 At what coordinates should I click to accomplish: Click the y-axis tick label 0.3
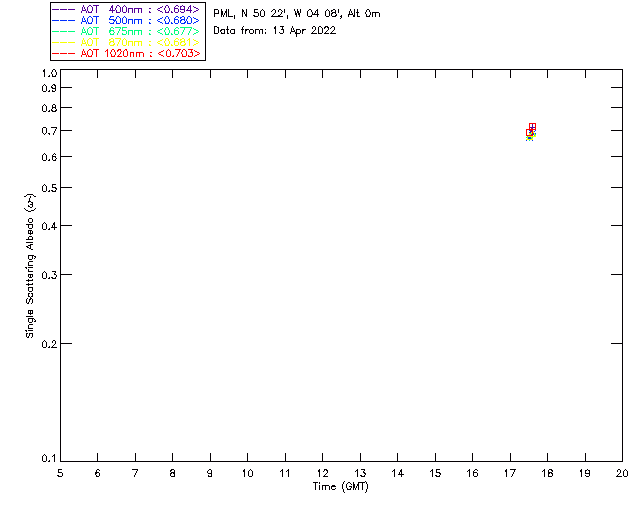click(49, 275)
